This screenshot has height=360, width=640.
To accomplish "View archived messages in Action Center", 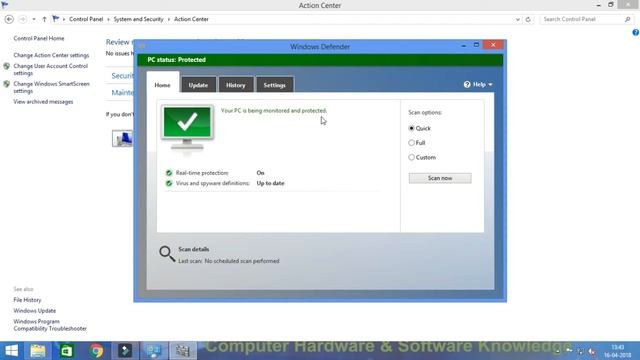I will pos(43,102).
